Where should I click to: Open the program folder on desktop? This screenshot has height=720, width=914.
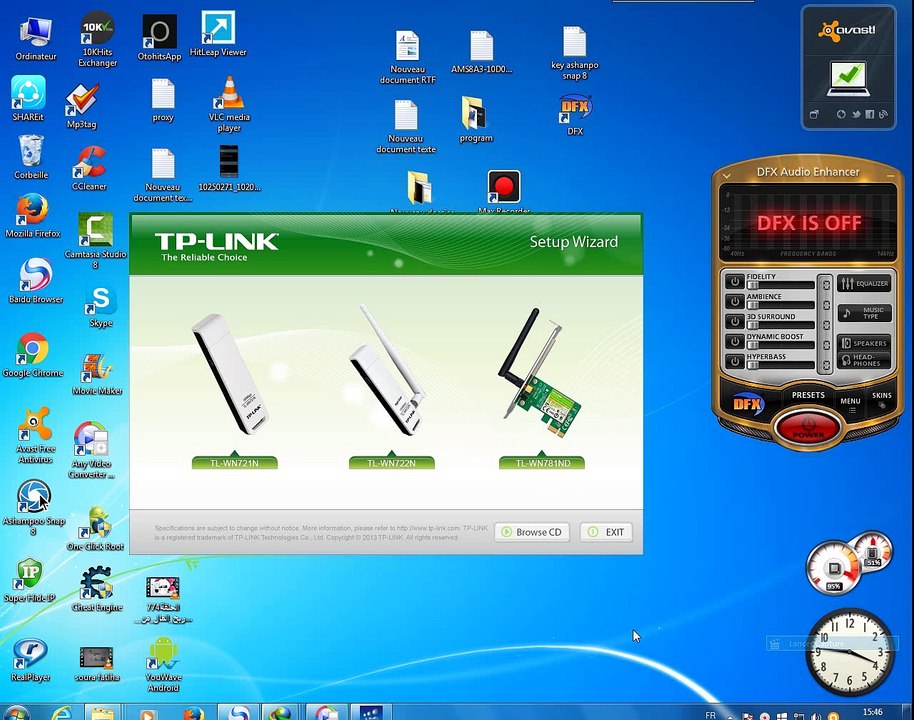[476, 120]
